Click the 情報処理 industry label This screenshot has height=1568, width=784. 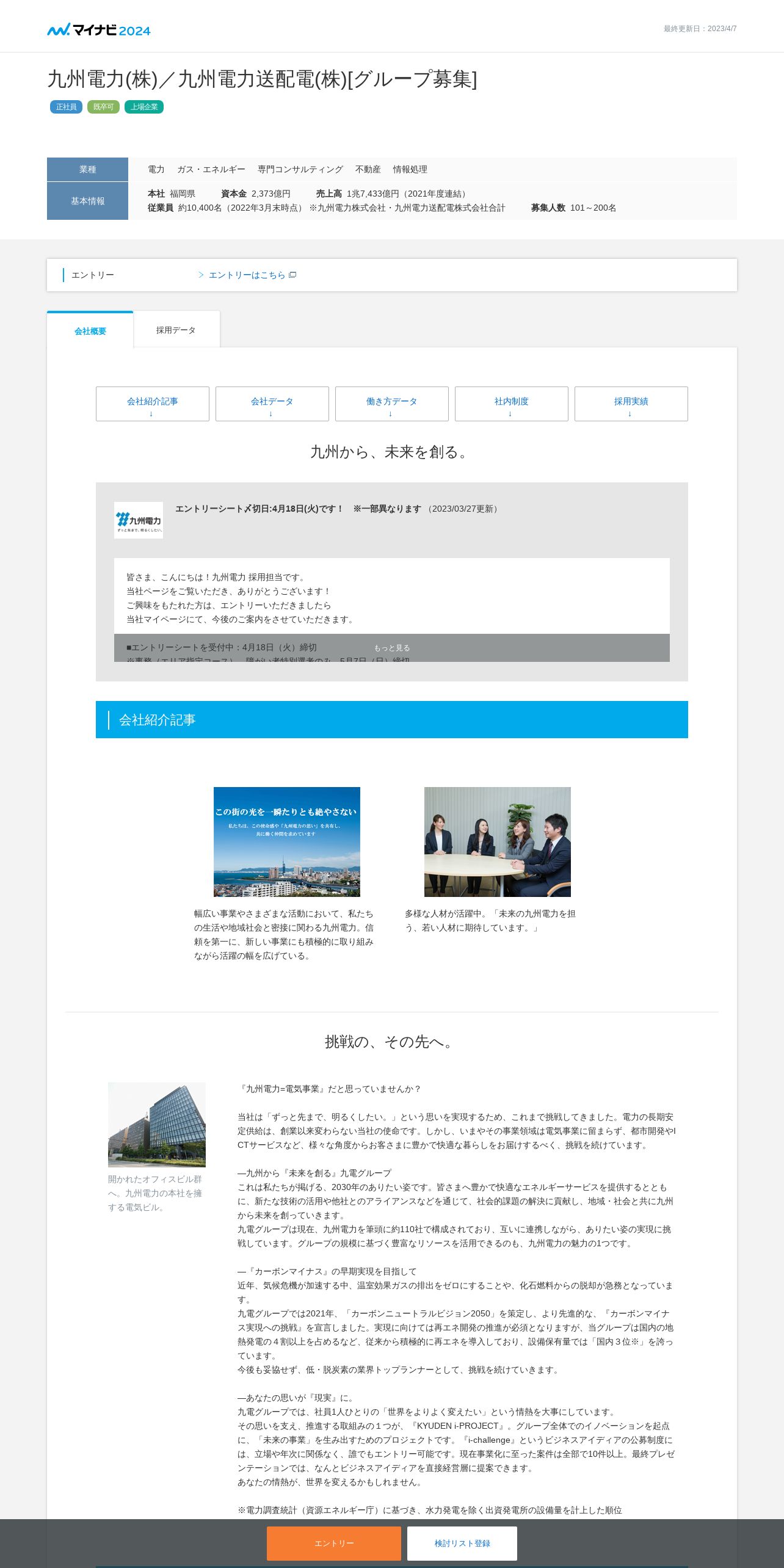410,169
